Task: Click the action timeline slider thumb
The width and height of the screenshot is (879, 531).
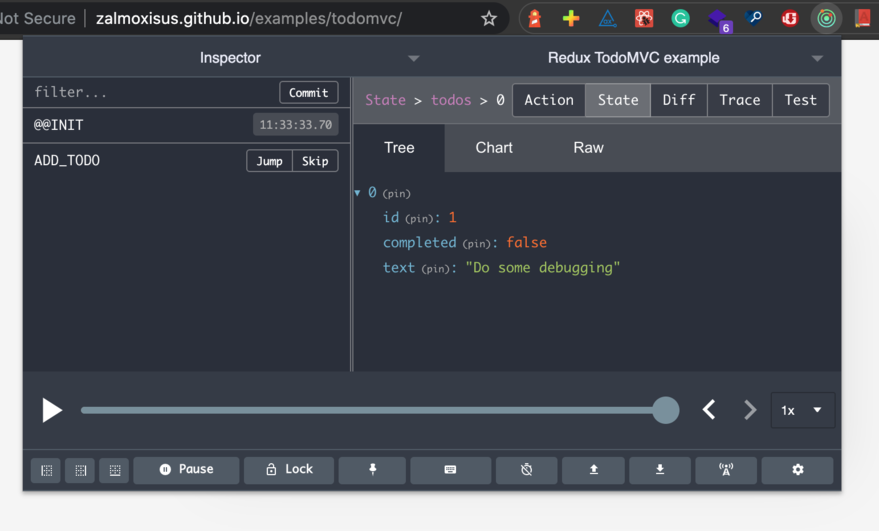Action: (x=665, y=410)
